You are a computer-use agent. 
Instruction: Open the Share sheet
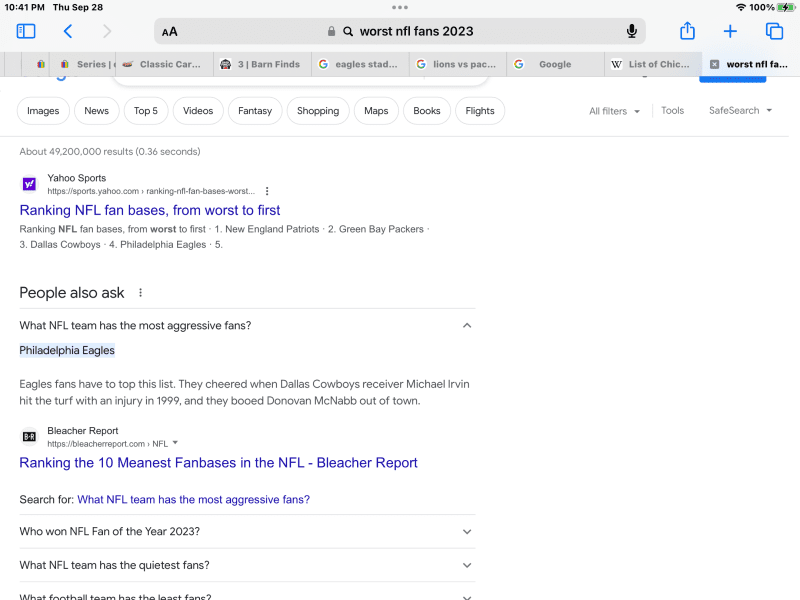687,31
